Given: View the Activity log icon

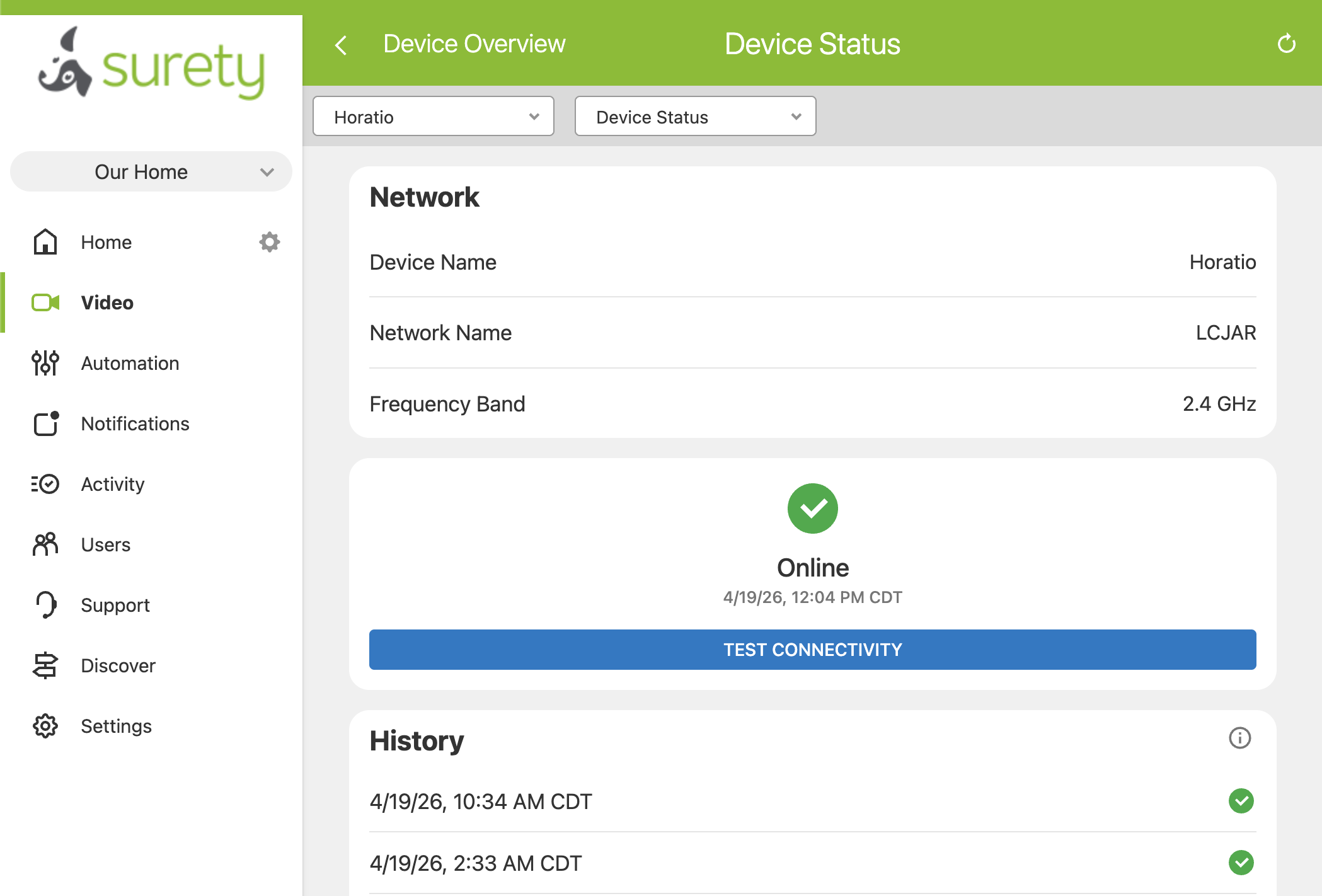Looking at the screenshot, I should coord(45,484).
